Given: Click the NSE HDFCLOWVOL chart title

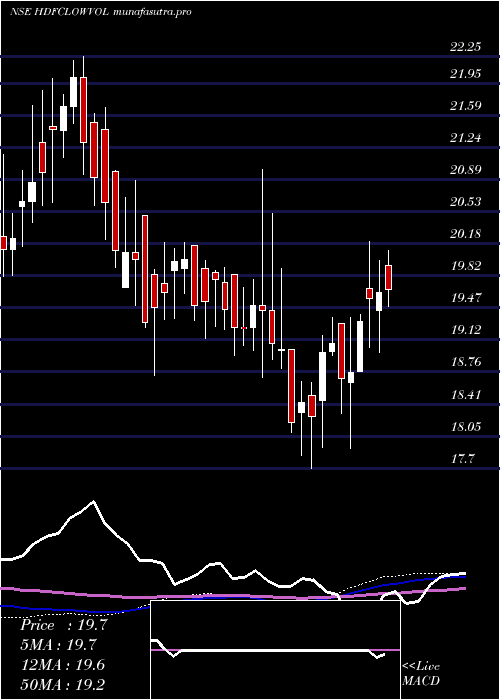Looking at the screenshot, I should pyautogui.click(x=100, y=12).
